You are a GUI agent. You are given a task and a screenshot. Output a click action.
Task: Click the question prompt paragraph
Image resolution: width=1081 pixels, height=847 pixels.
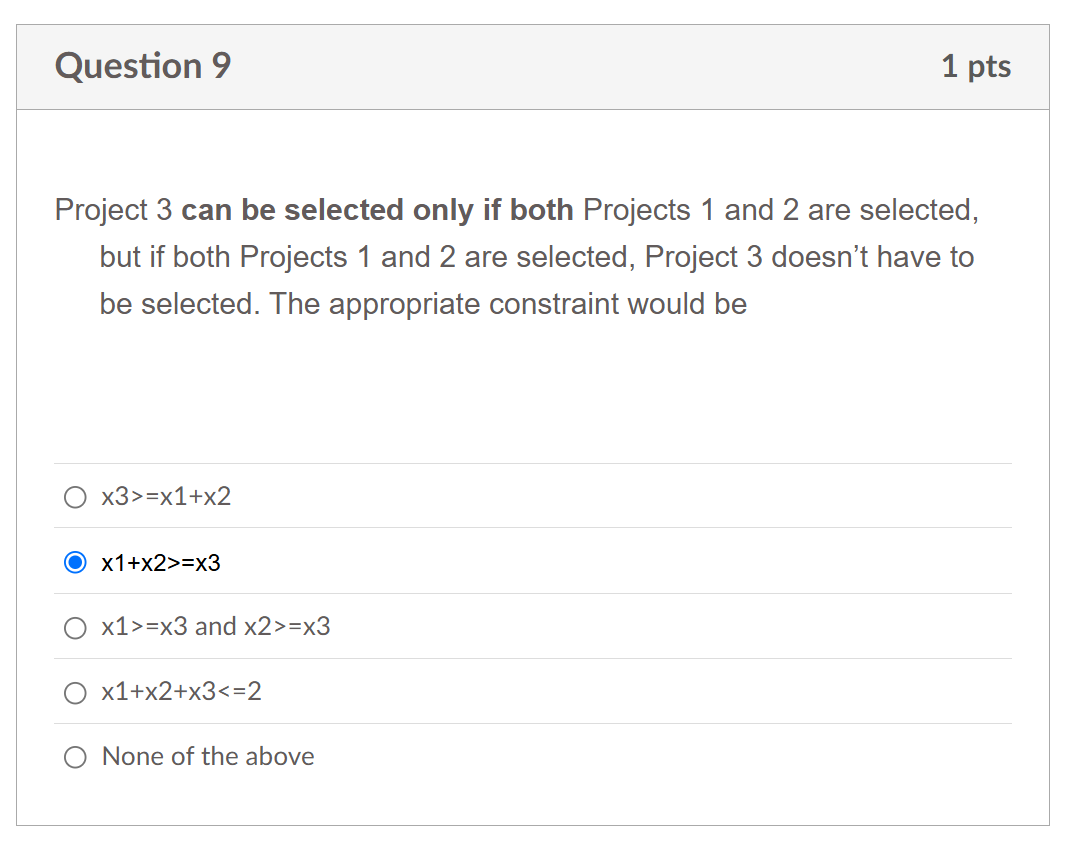click(516, 256)
